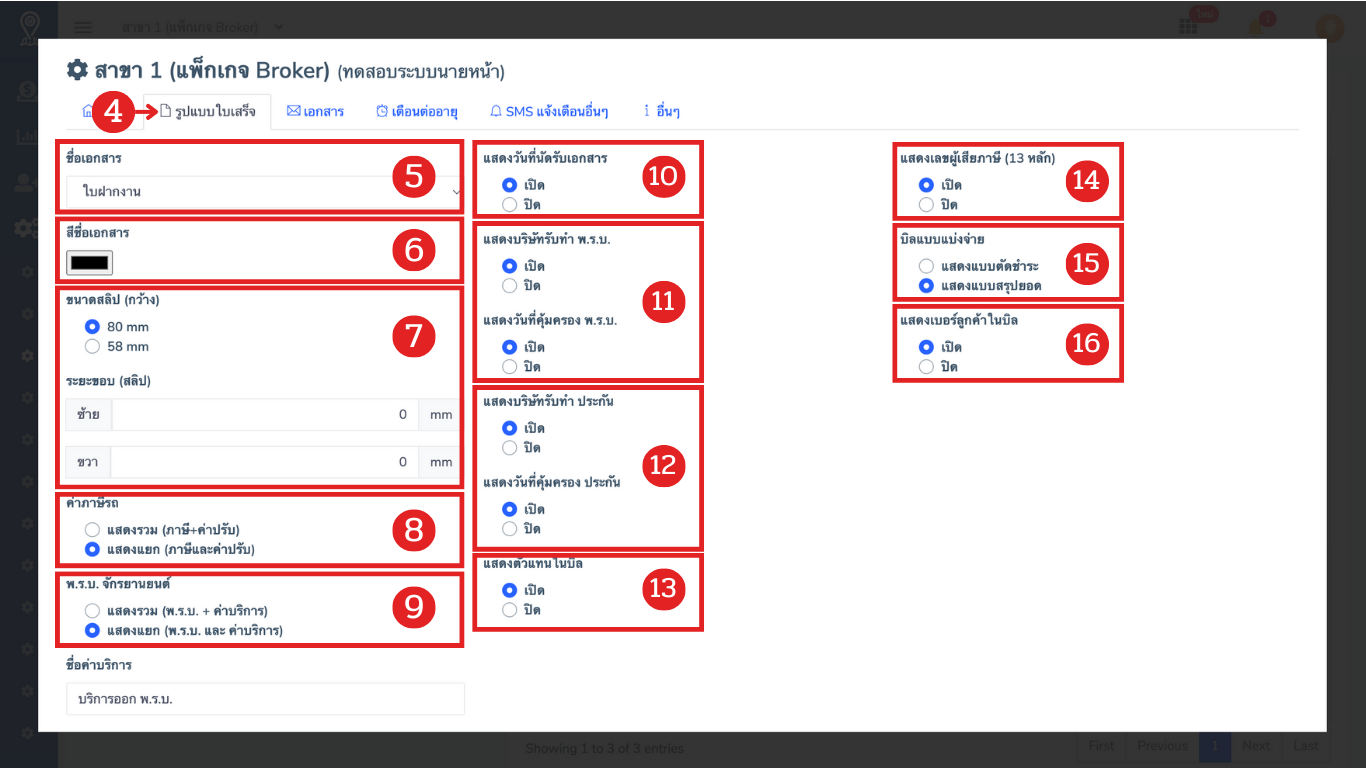Viewport: 1366px width, 768px height.
Task: Choose แสดงแบบสรุปยอด for installment bills
Action: pos(926,285)
